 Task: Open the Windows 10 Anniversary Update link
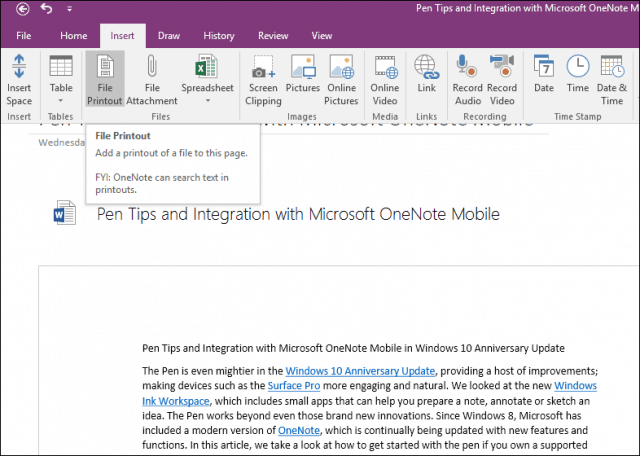point(360,371)
